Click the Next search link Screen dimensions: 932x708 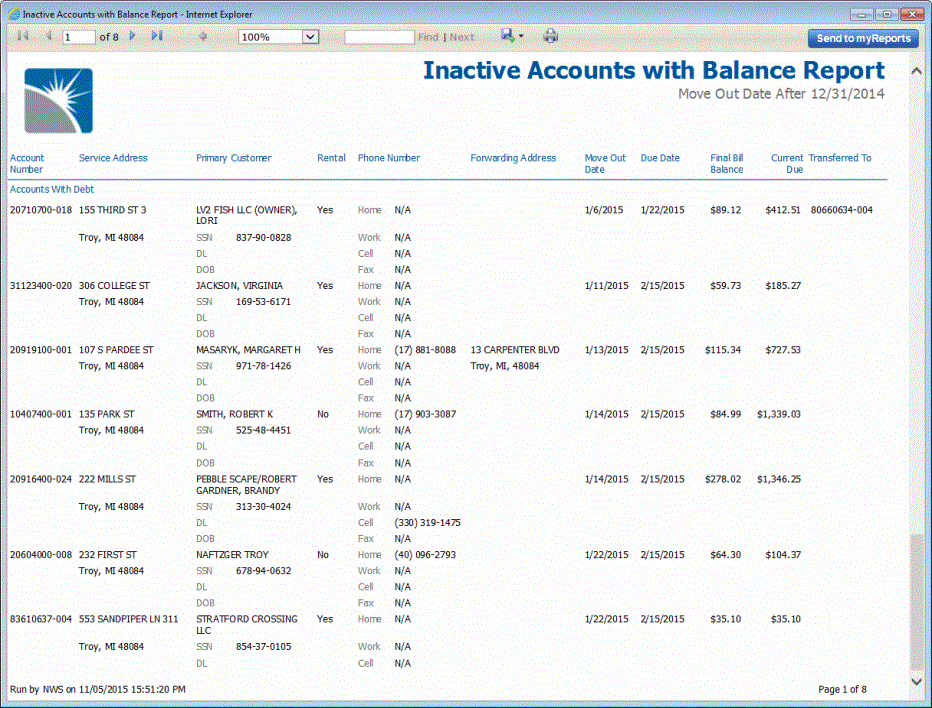(462, 37)
